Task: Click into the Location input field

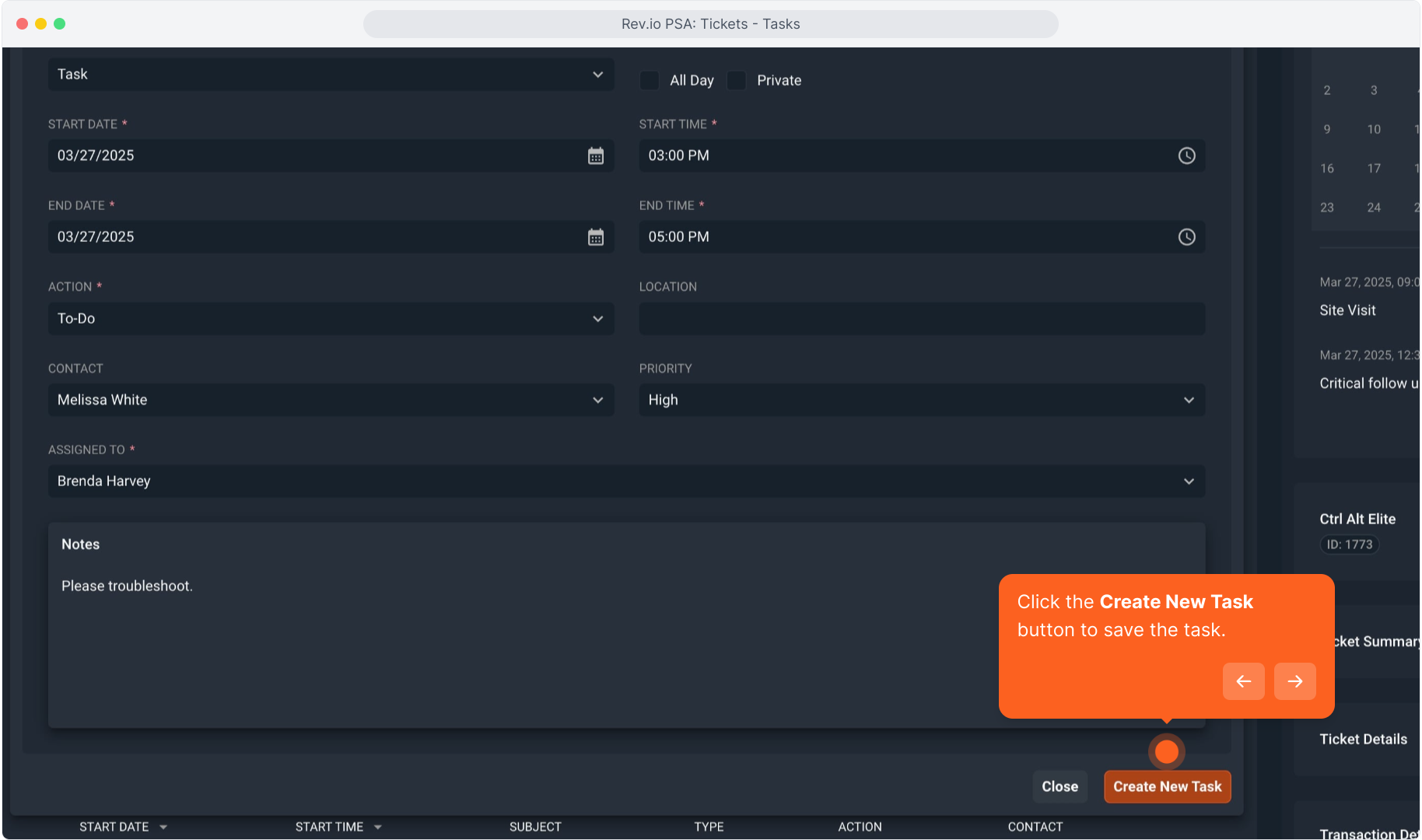Action: pos(921,319)
